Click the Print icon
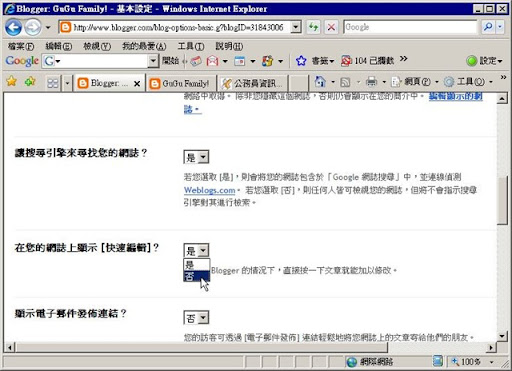512x371 pixels. [x=371, y=82]
